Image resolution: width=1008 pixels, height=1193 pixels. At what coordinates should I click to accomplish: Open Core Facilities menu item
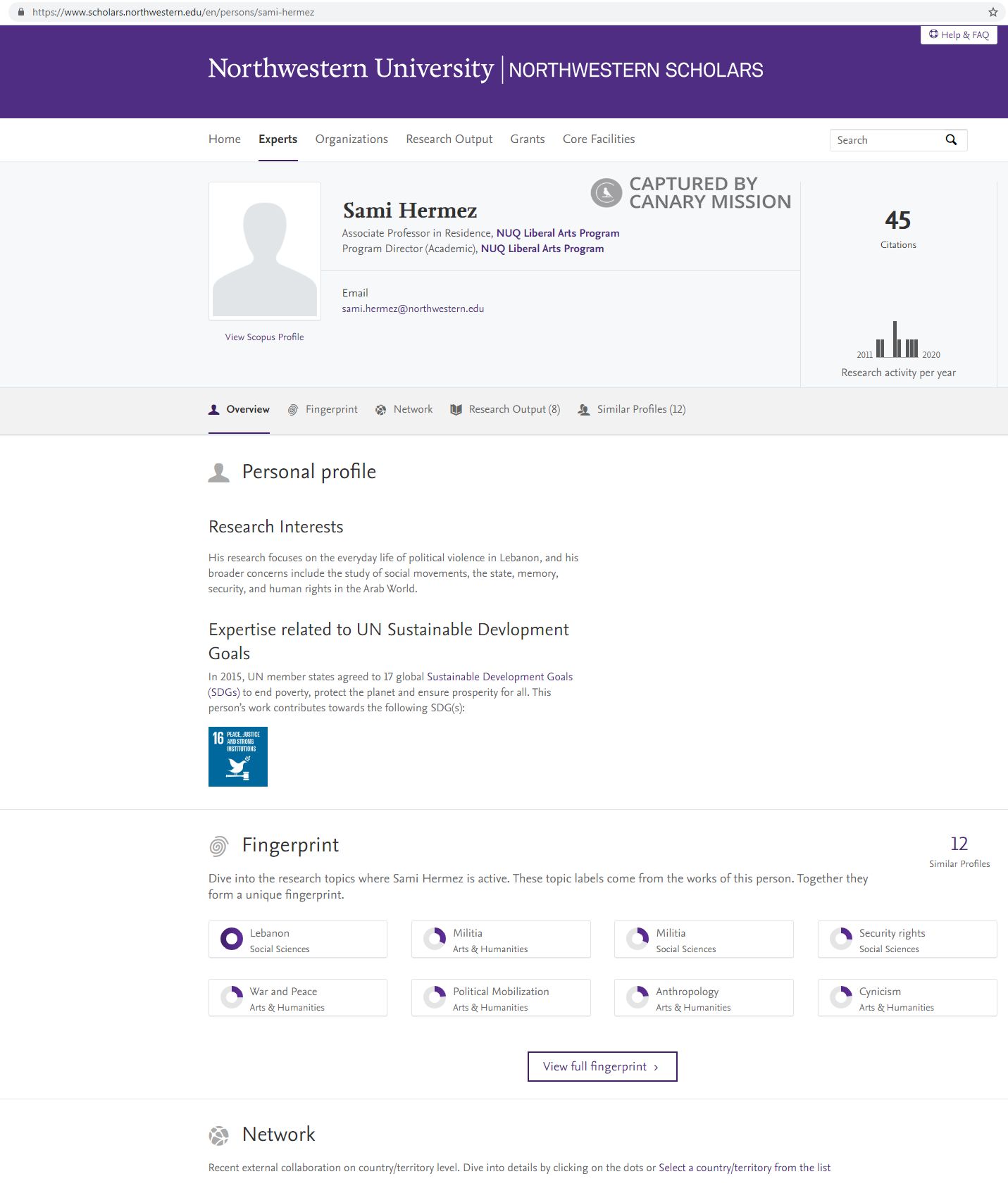599,139
